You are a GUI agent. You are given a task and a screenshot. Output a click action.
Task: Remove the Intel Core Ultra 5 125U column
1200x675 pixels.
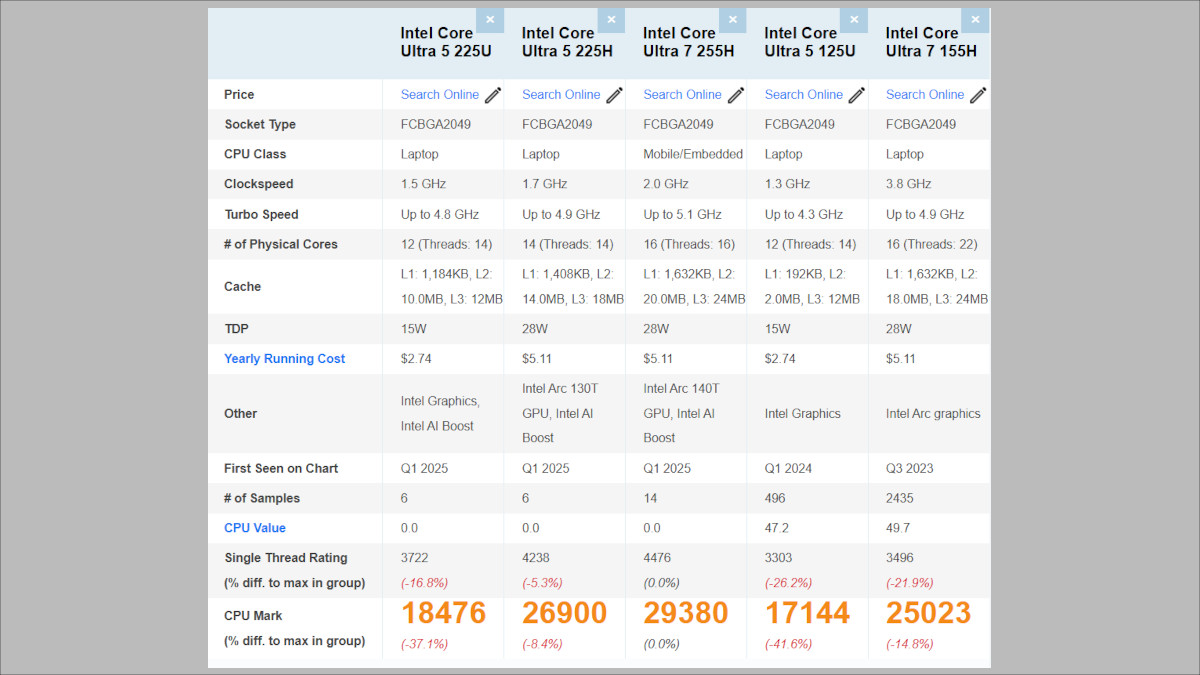[854, 19]
